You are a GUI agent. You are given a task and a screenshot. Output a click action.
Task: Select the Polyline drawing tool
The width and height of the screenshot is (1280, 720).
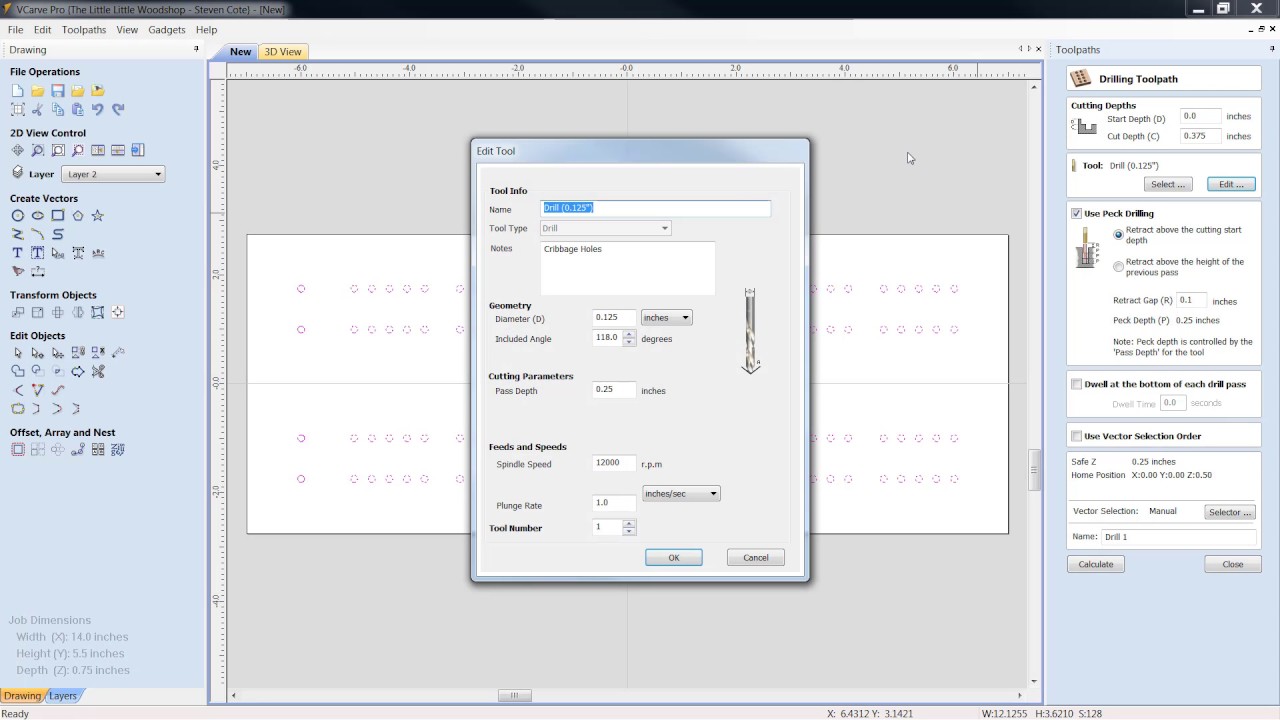point(17,234)
